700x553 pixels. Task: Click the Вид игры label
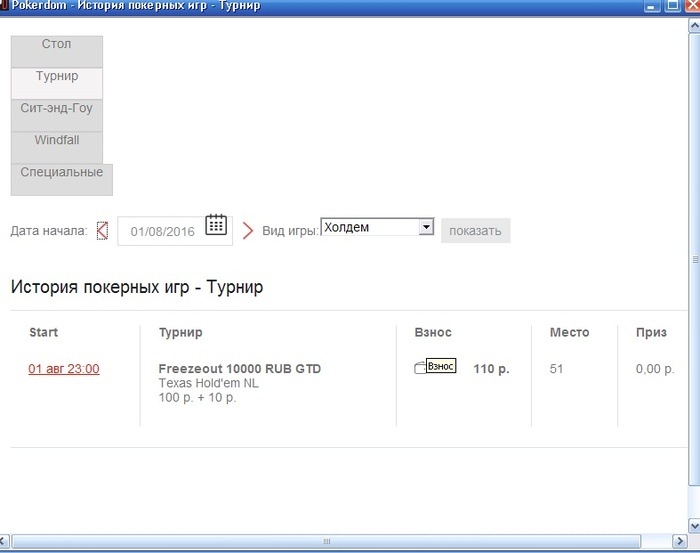coord(291,231)
